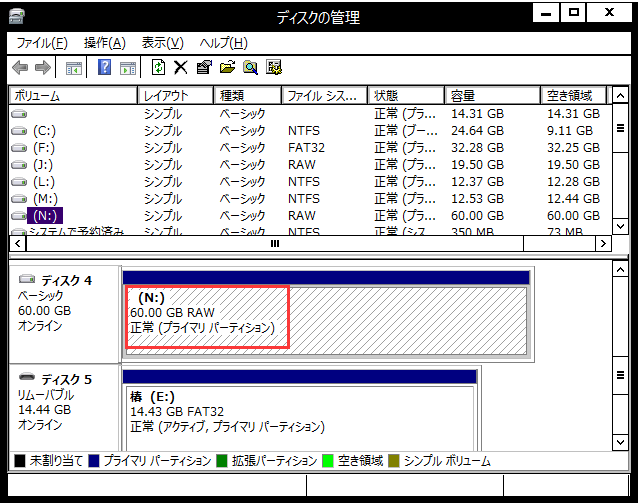Select the drive icon of the unnamed volume row
Viewport: 639px width, 503px height.
[x=19, y=114]
